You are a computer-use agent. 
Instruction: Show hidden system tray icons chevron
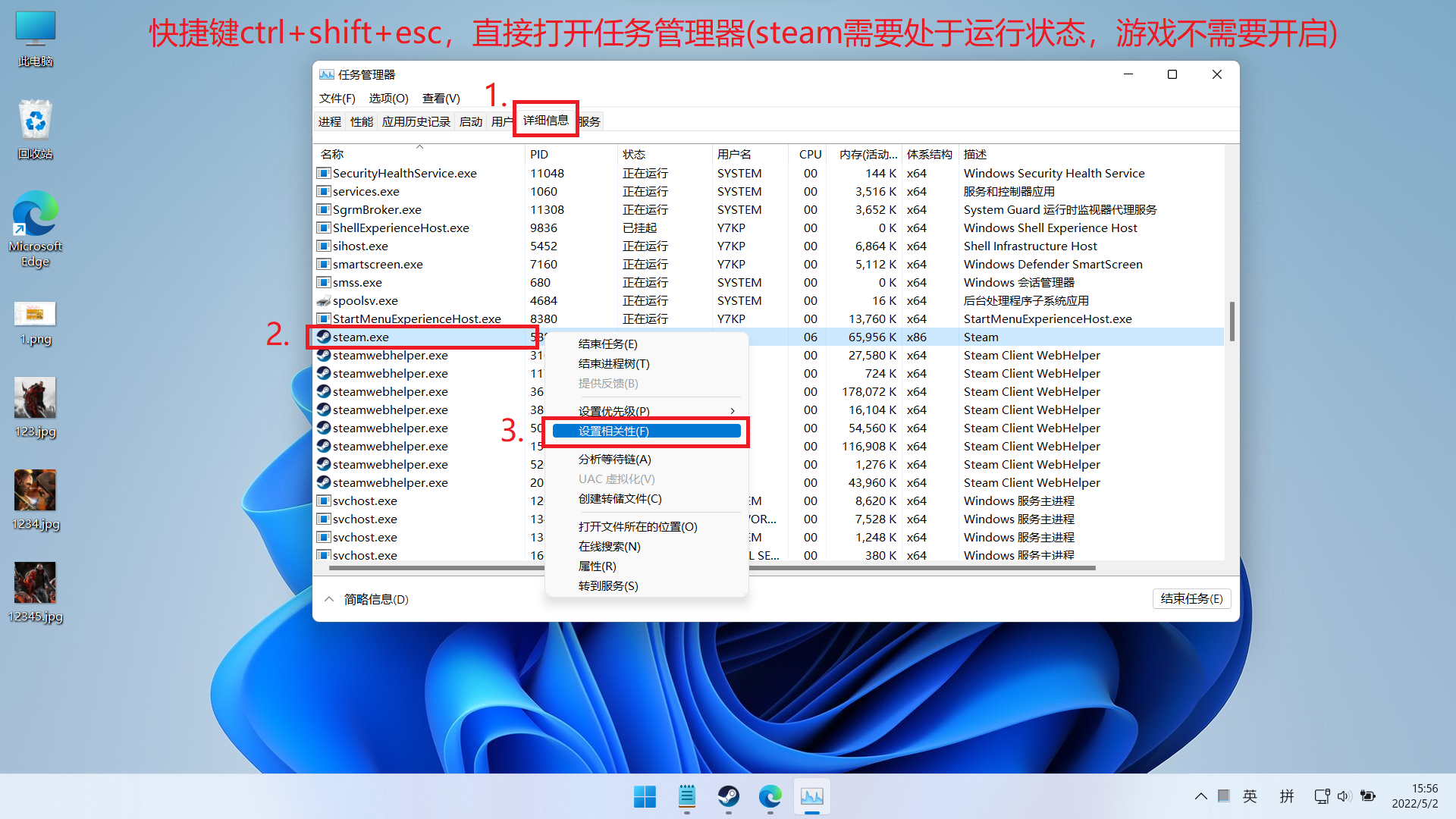point(1200,796)
